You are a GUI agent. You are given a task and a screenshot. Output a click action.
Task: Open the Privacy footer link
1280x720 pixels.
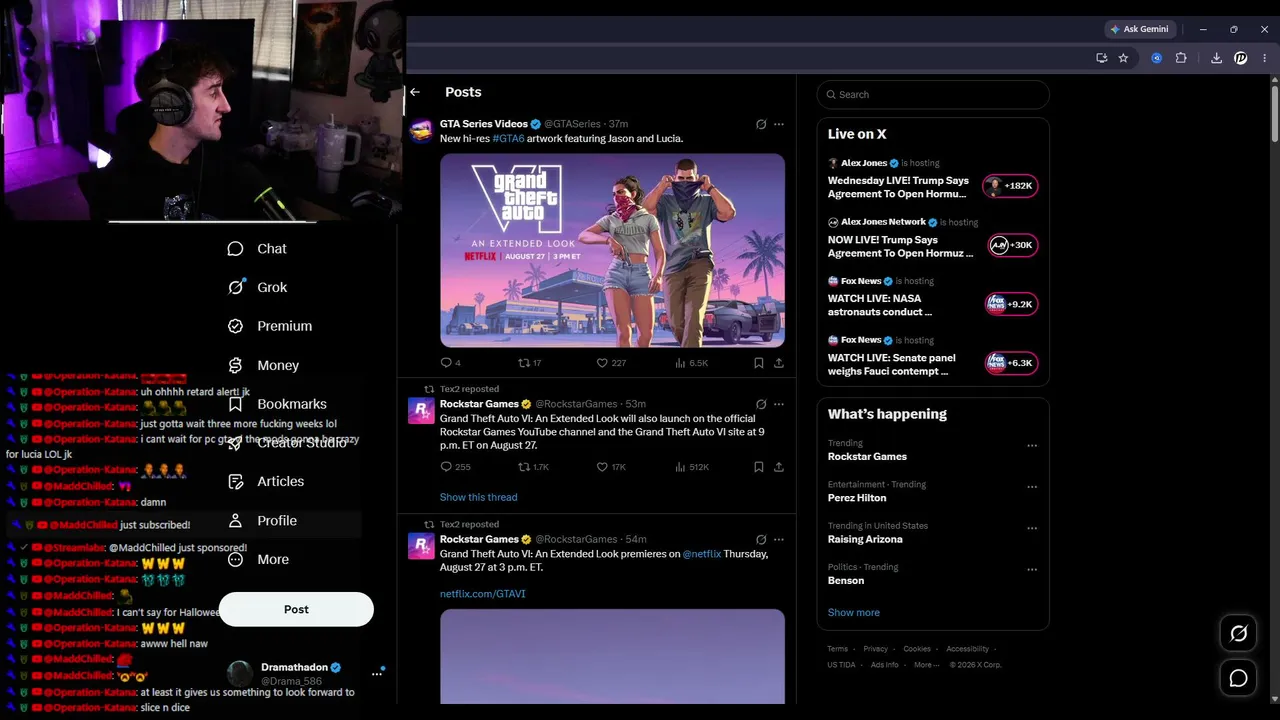[x=875, y=649]
